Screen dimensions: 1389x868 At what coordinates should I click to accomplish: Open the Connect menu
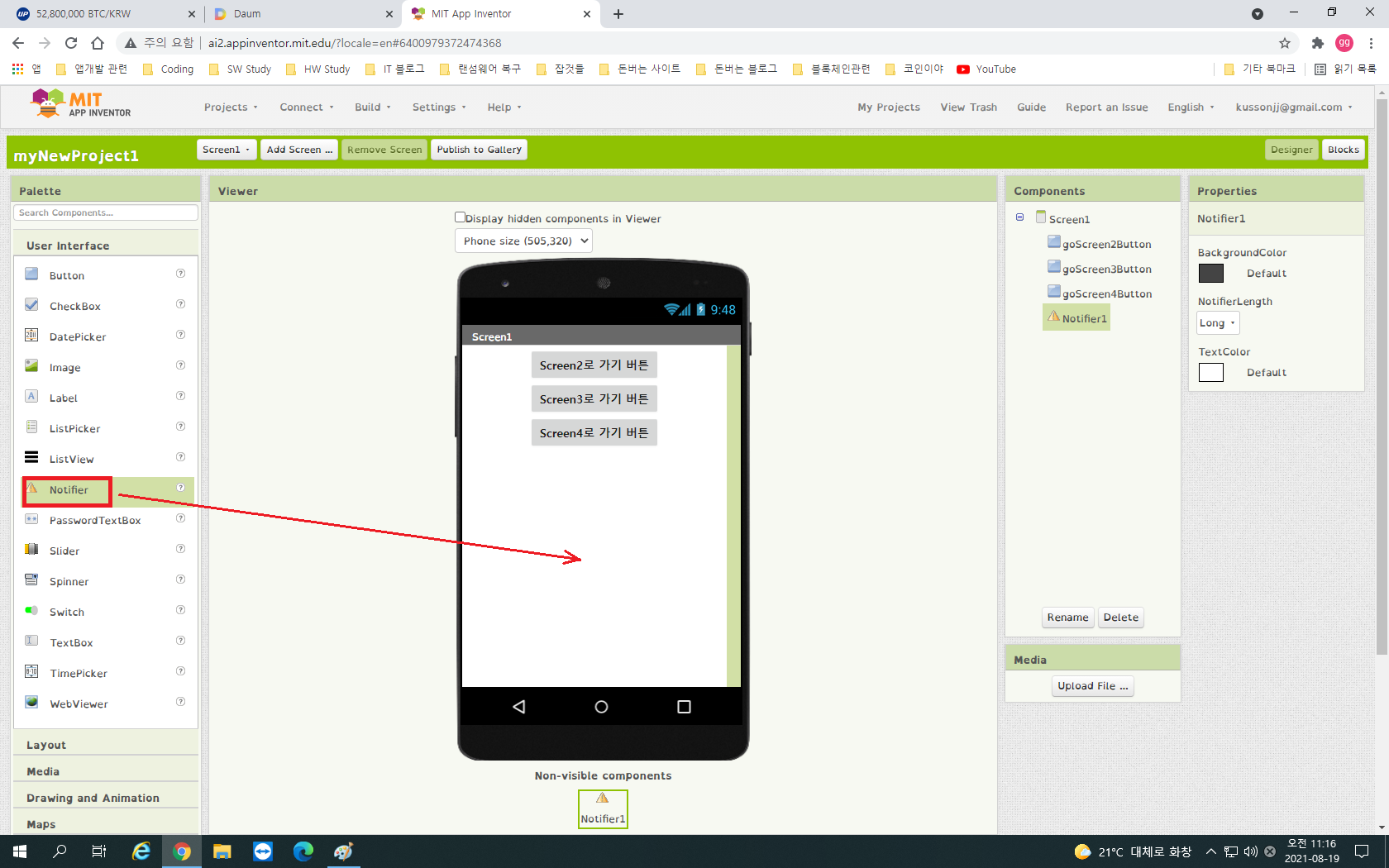coord(307,107)
